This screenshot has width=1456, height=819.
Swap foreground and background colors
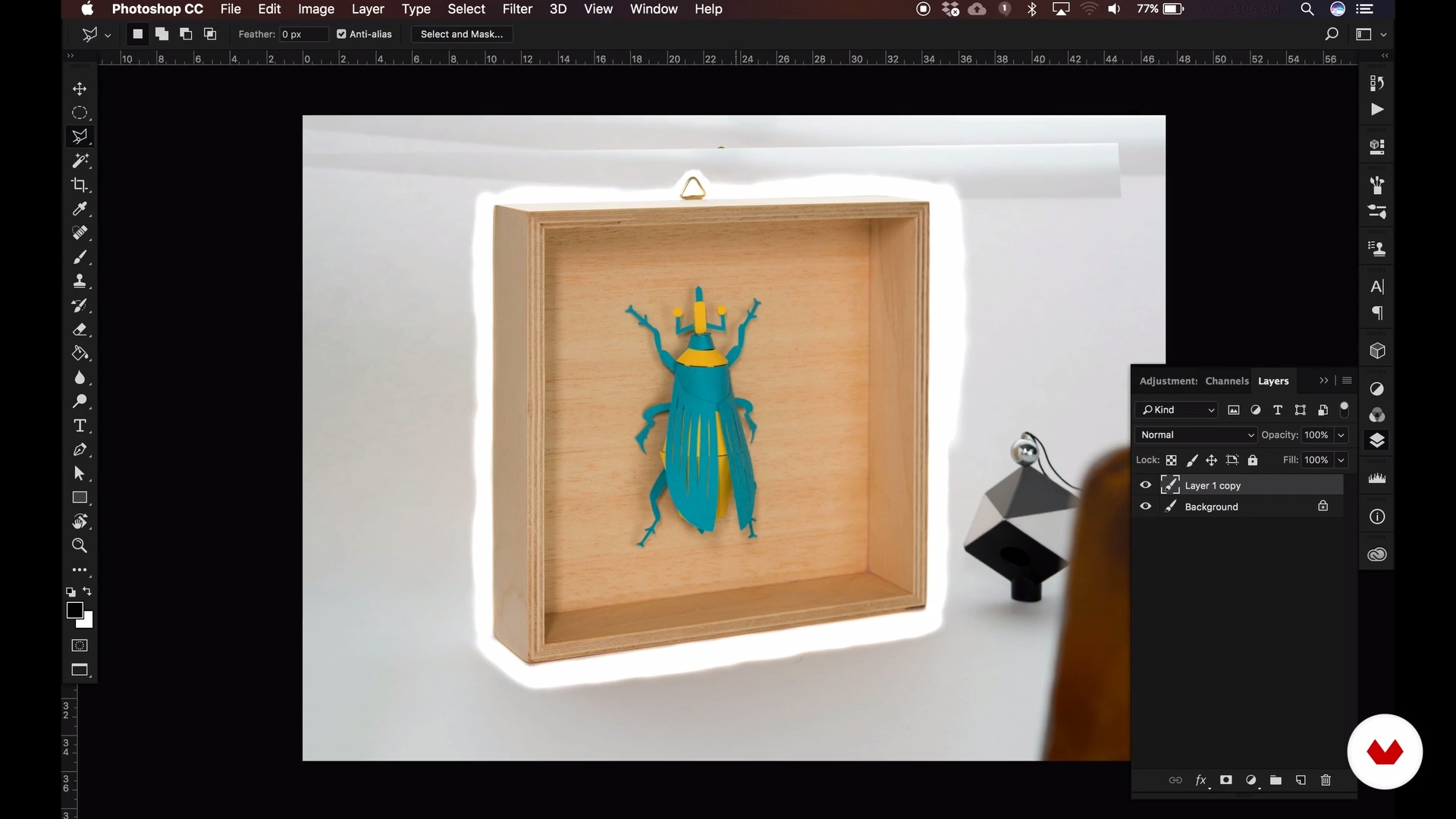click(x=88, y=591)
